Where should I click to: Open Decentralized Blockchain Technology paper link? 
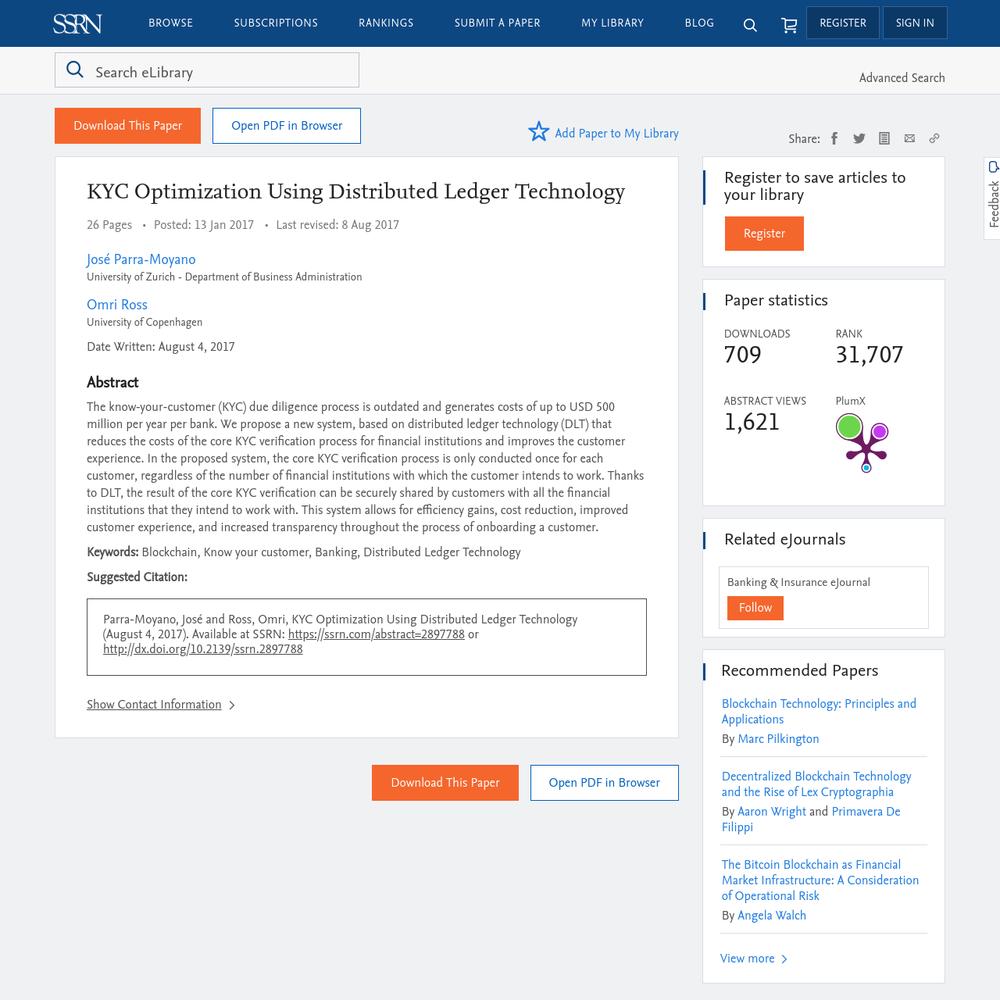[x=816, y=784]
